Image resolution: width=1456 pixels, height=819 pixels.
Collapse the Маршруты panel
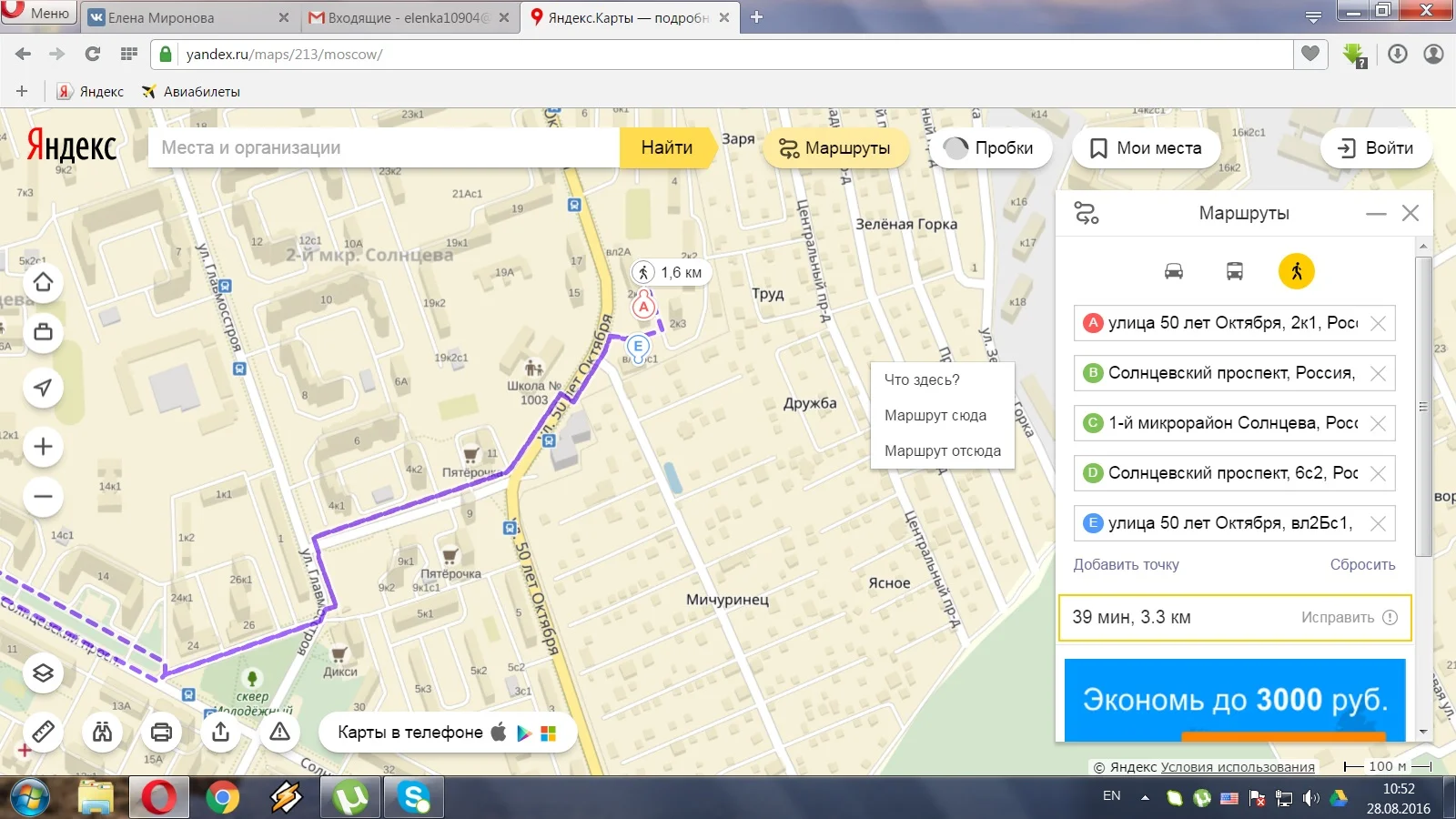tap(1376, 214)
